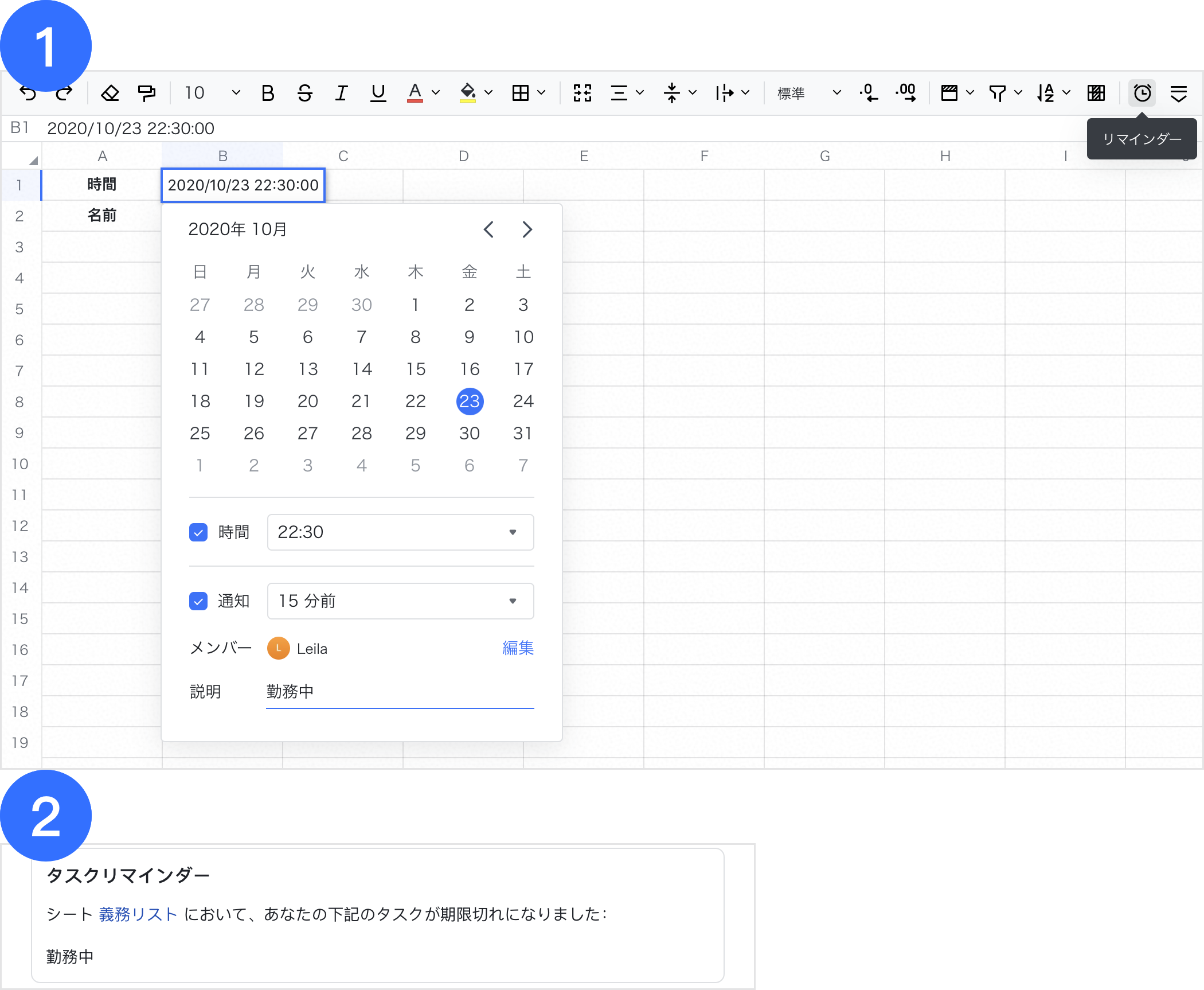This screenshot has width=1204, height=990.
Task: Click 編集 to edit members
Action: (518, 648)
